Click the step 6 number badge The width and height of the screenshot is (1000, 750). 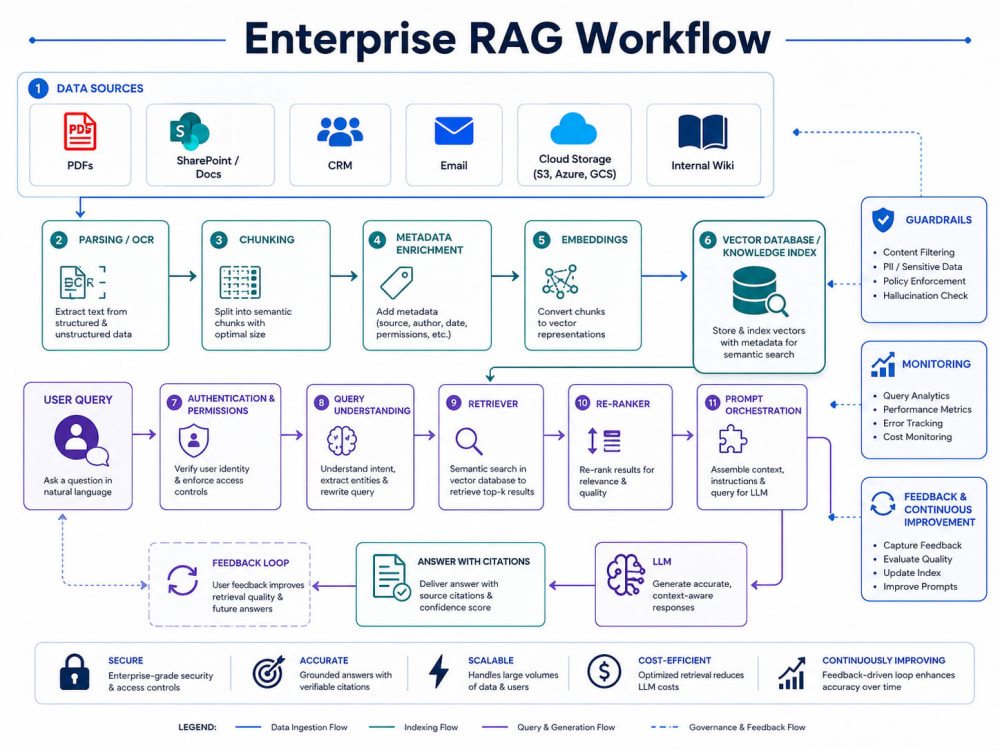click(707, 240)
